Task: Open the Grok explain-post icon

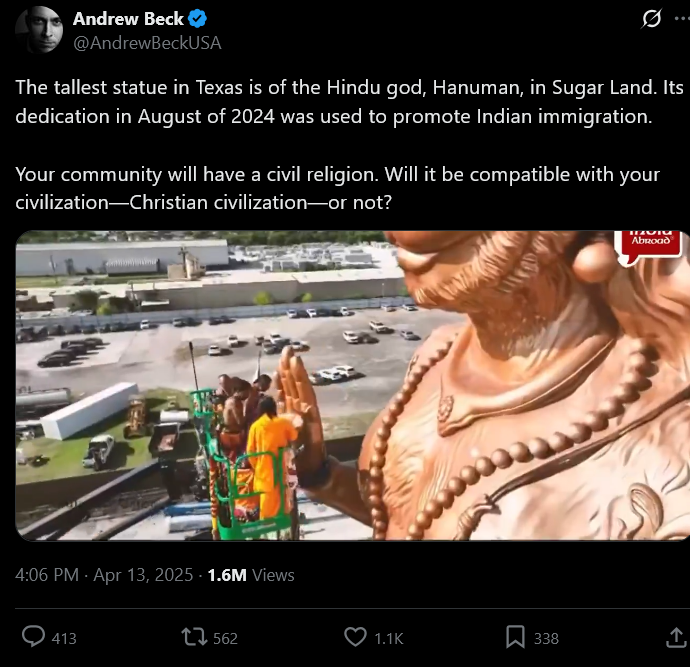Action: coord(651,19)
